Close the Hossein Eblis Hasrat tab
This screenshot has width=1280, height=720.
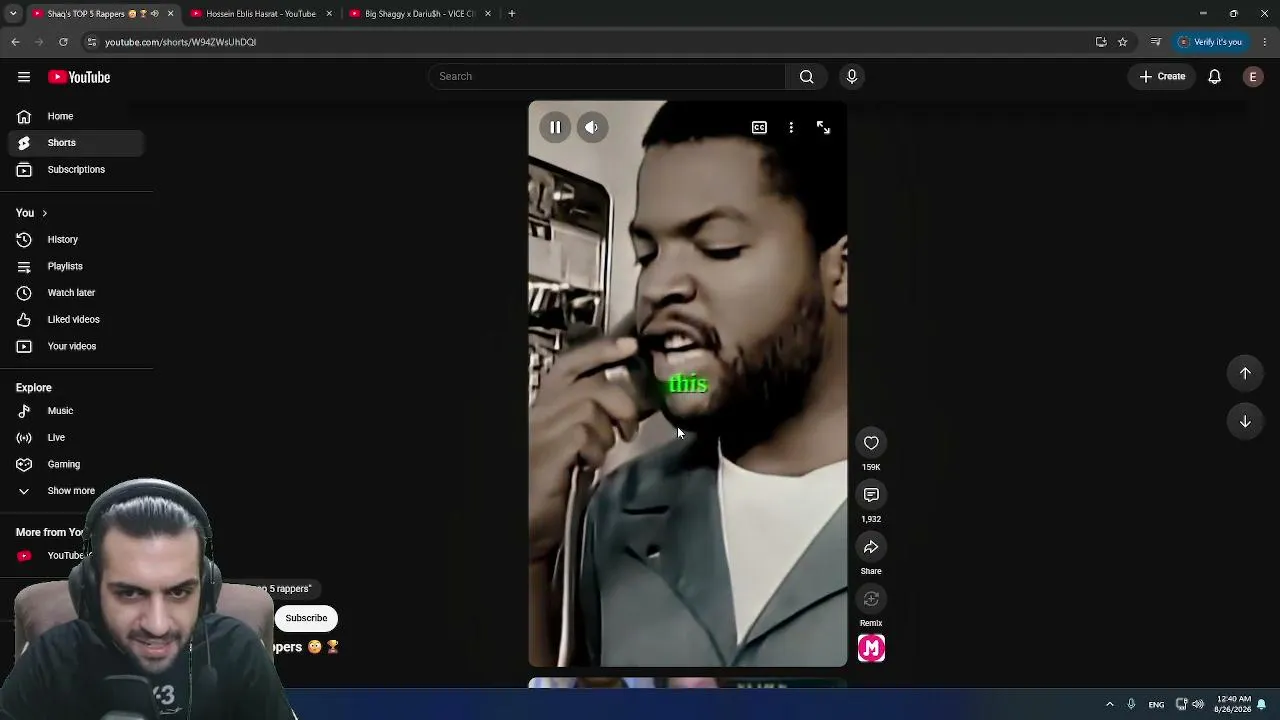[329, 14]
